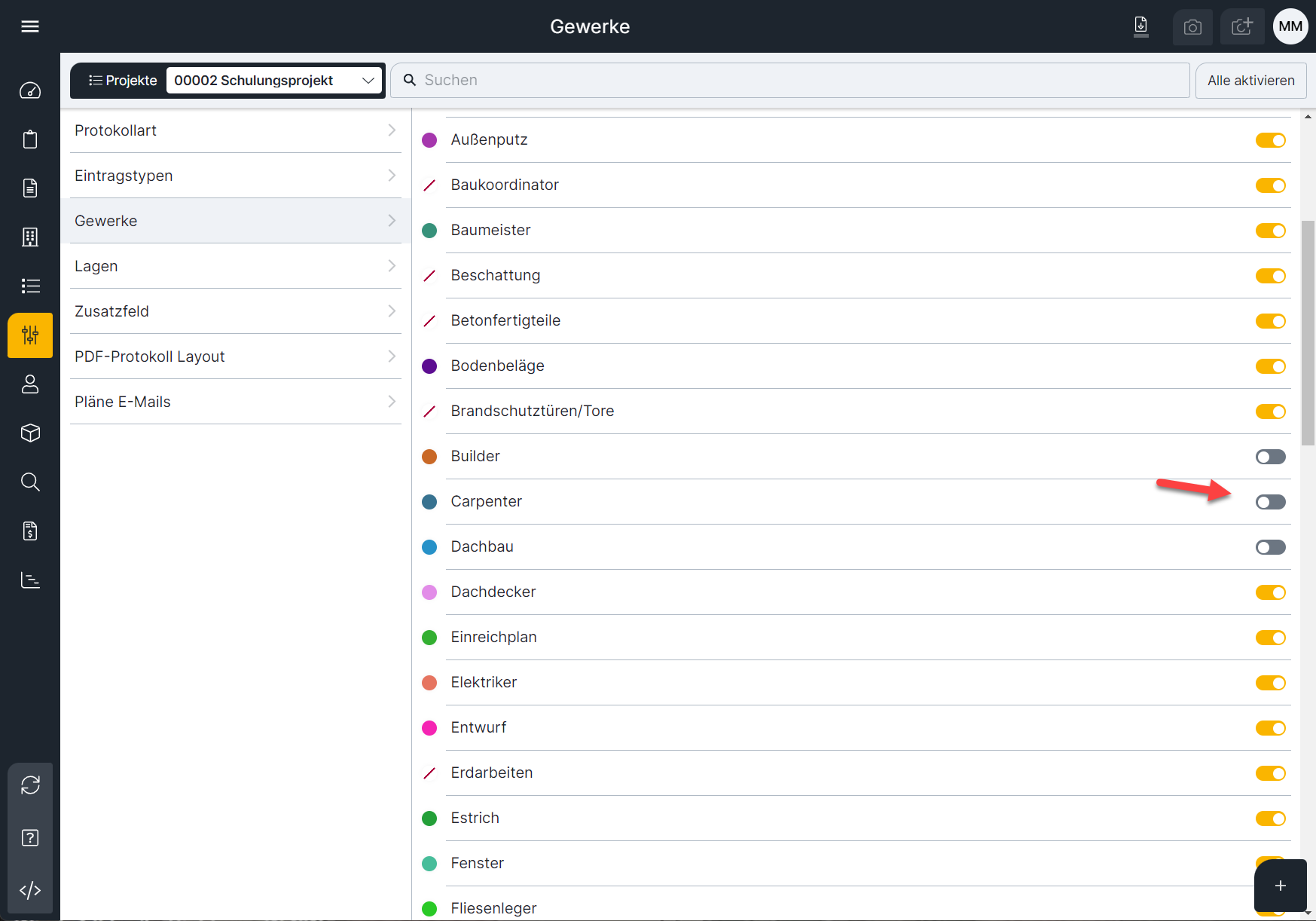Select the Protokollart menu entry
Screen dimensions: 1316x921
(x=236, y=130)
